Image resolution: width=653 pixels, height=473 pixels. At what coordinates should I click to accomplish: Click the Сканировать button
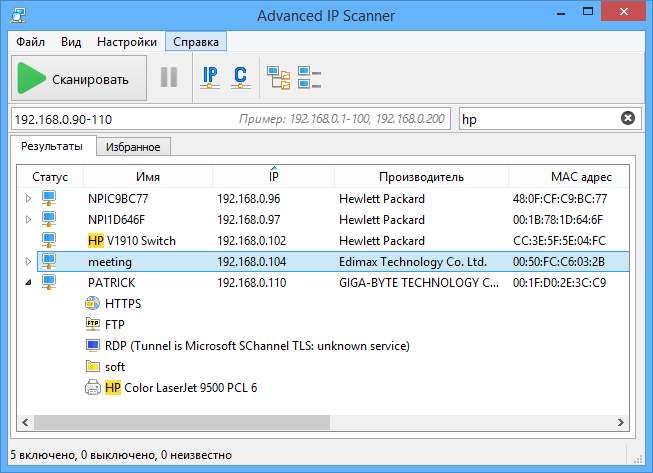coord(79,78)
